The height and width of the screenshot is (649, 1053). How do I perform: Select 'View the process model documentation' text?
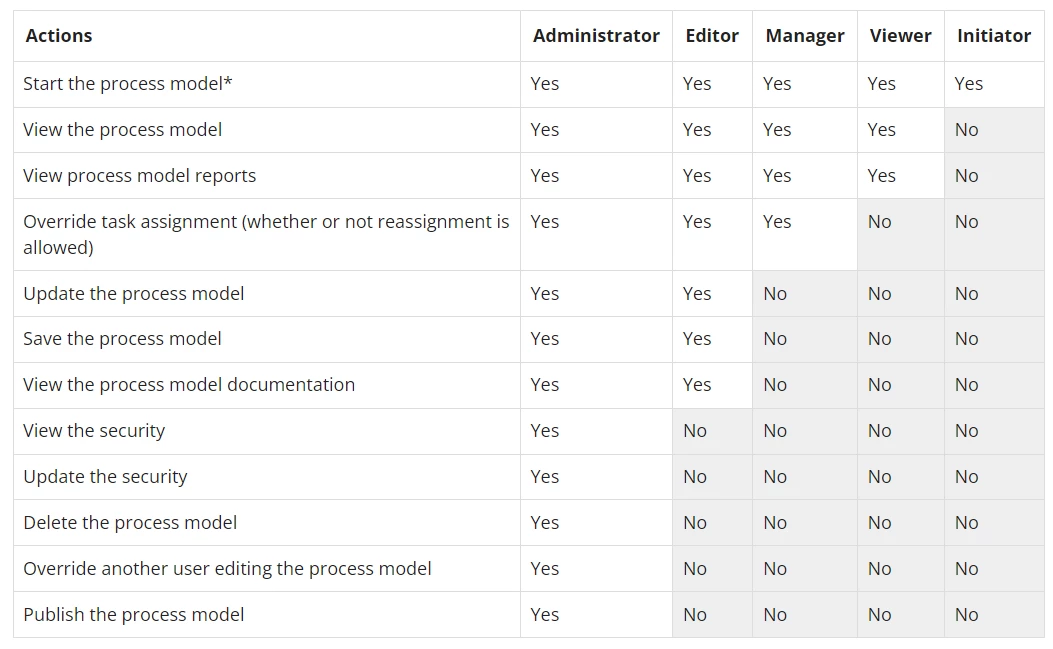(x=189, y=384)
